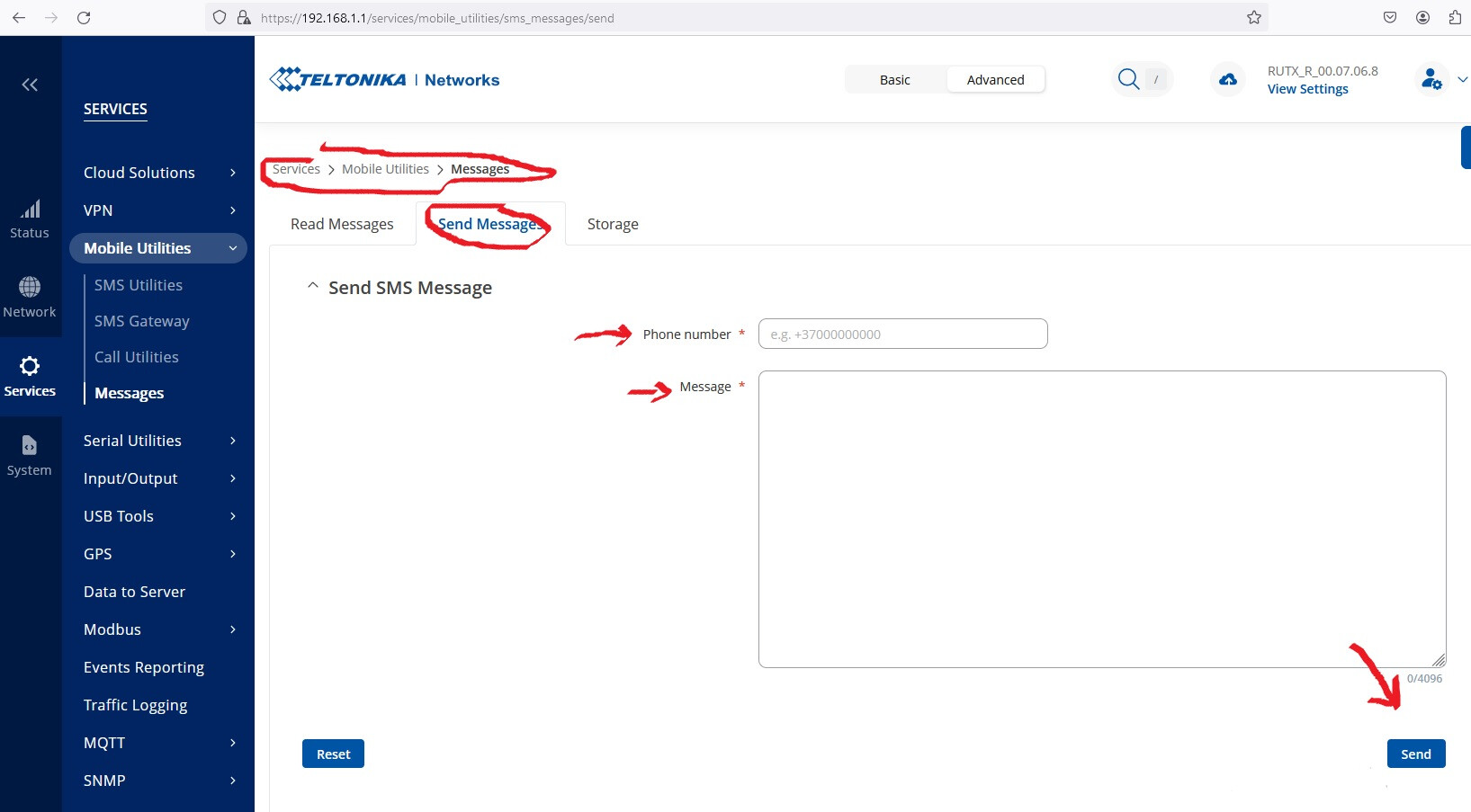Open Call Utilities in sidebar

point(137,357)
